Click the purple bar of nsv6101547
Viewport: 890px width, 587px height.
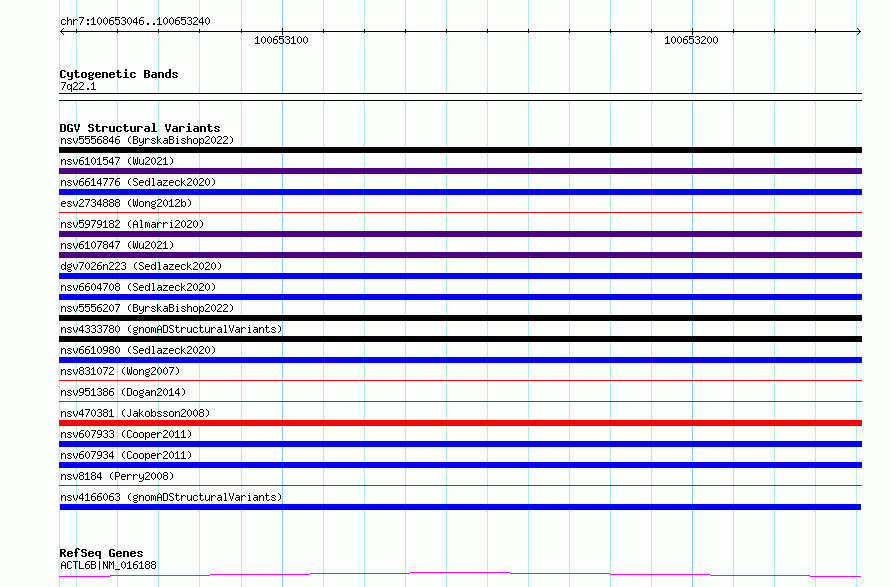point(460,171)
